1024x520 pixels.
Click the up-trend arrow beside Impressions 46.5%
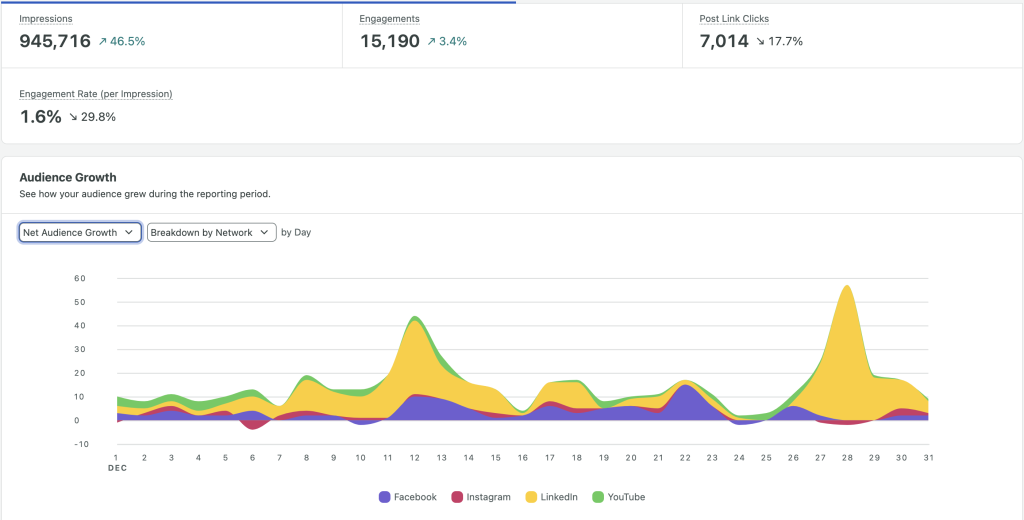pyautogui.click(x=101, y=41)
